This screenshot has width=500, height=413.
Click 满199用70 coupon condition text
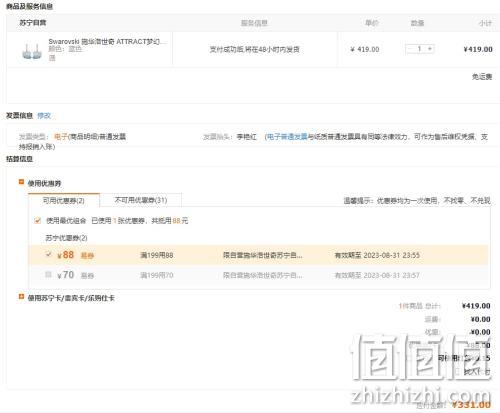(156, 275)
